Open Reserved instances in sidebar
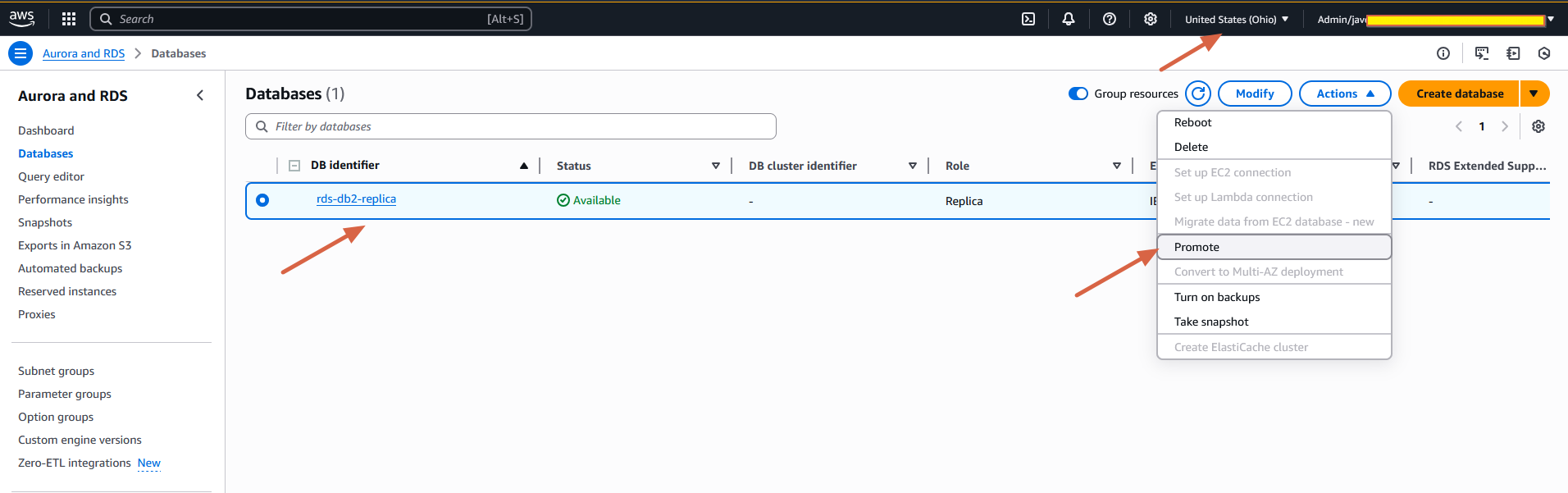The width and height of the screenshot is (1568, 493). pyautogui.click(x=67, y=291)
